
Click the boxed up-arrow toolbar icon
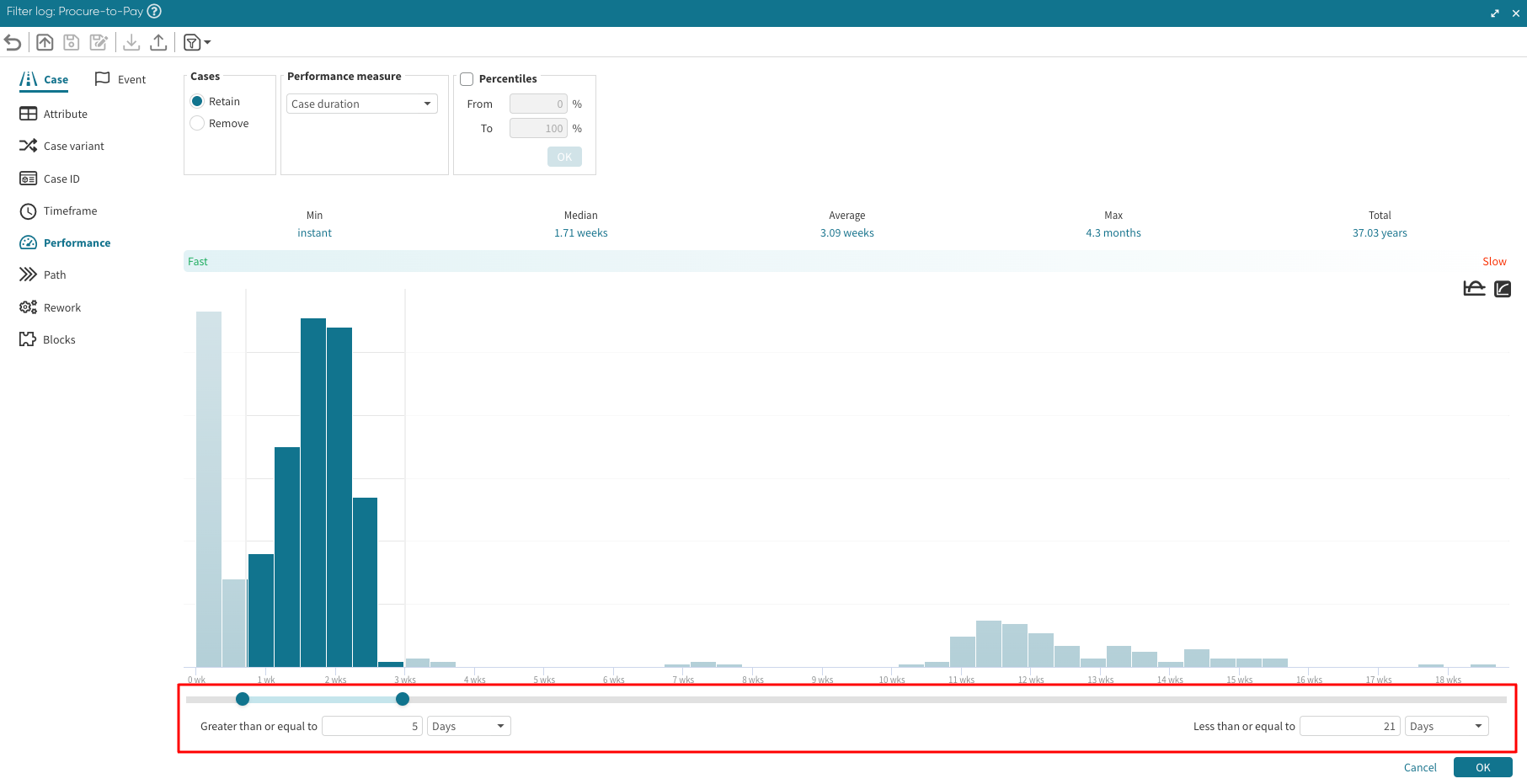pos(45,42)
